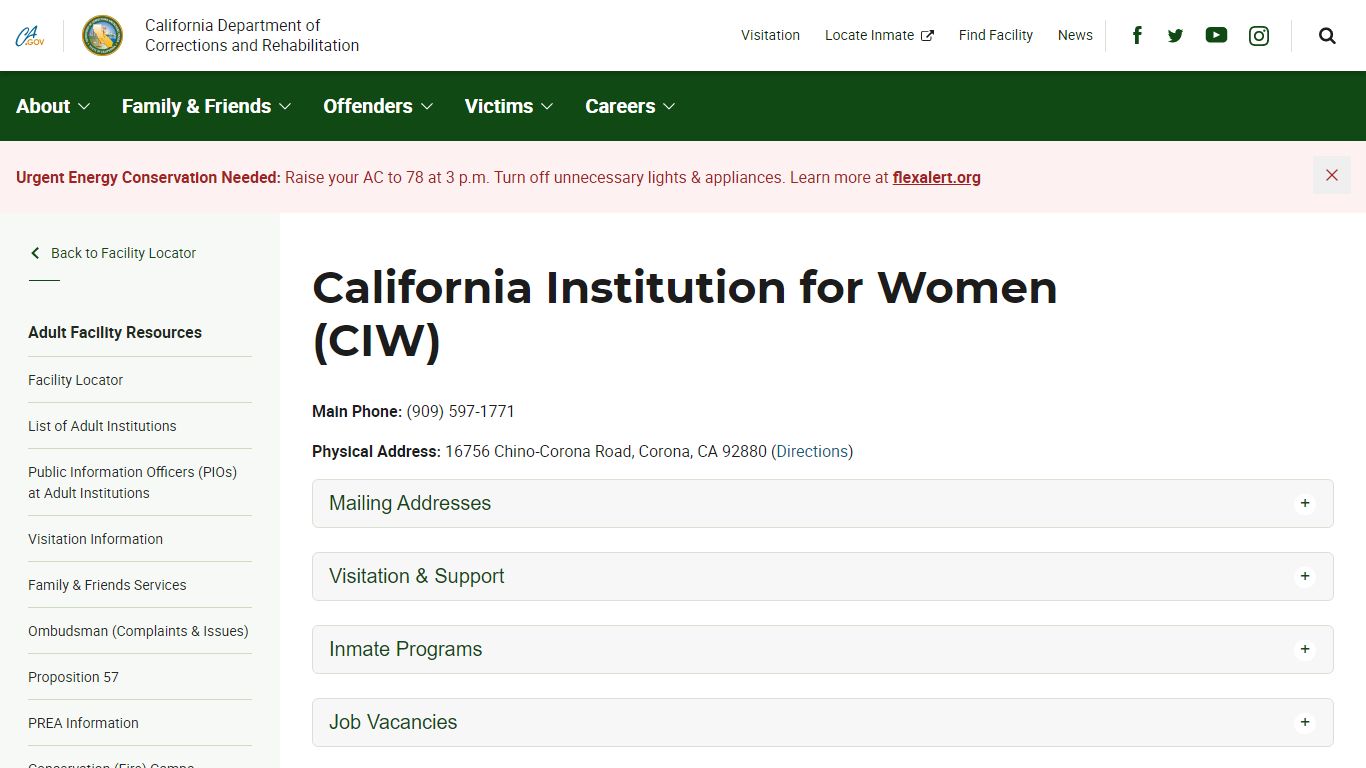Expand the Mailing Addresses section

pos(822,503)
